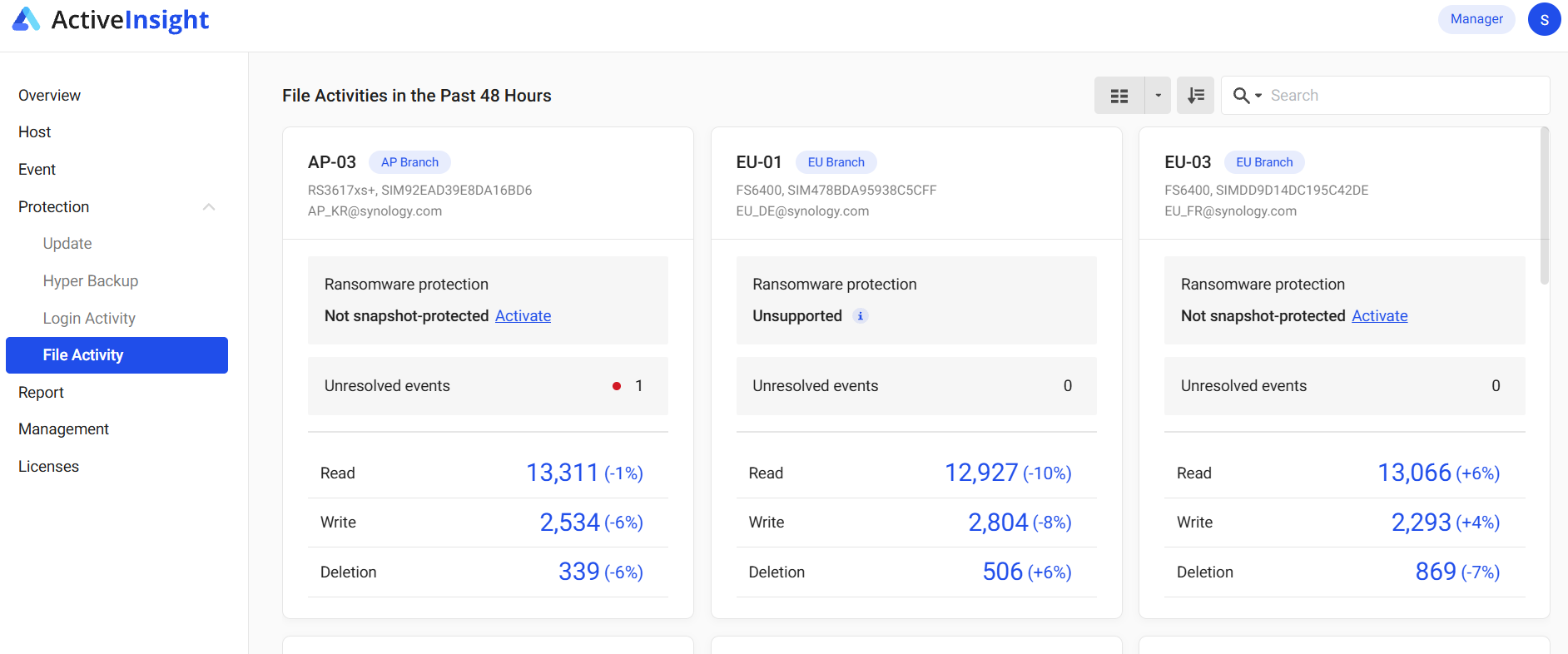Select the File Activity menu item
This screenshot has height=654, width=1568.
pyautogui.click(x=117, y=355)
